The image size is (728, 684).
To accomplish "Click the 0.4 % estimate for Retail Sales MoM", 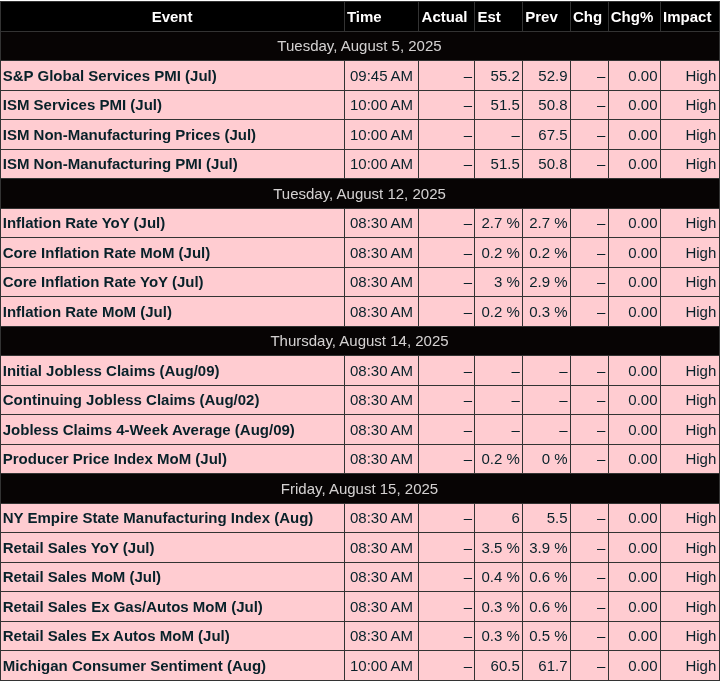I will click(x=498, y=577).
